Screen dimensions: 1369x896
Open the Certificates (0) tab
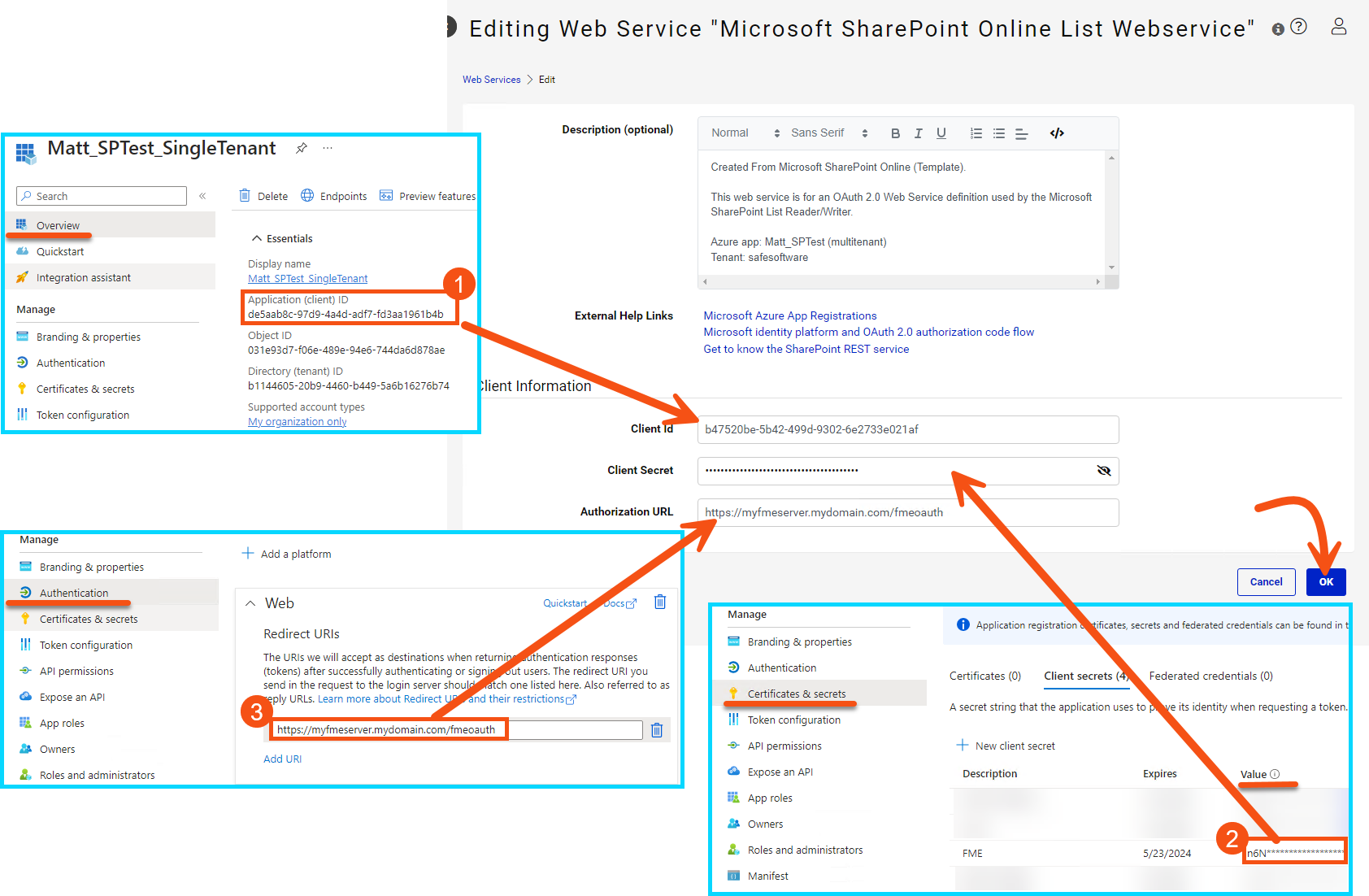(984, 676)
